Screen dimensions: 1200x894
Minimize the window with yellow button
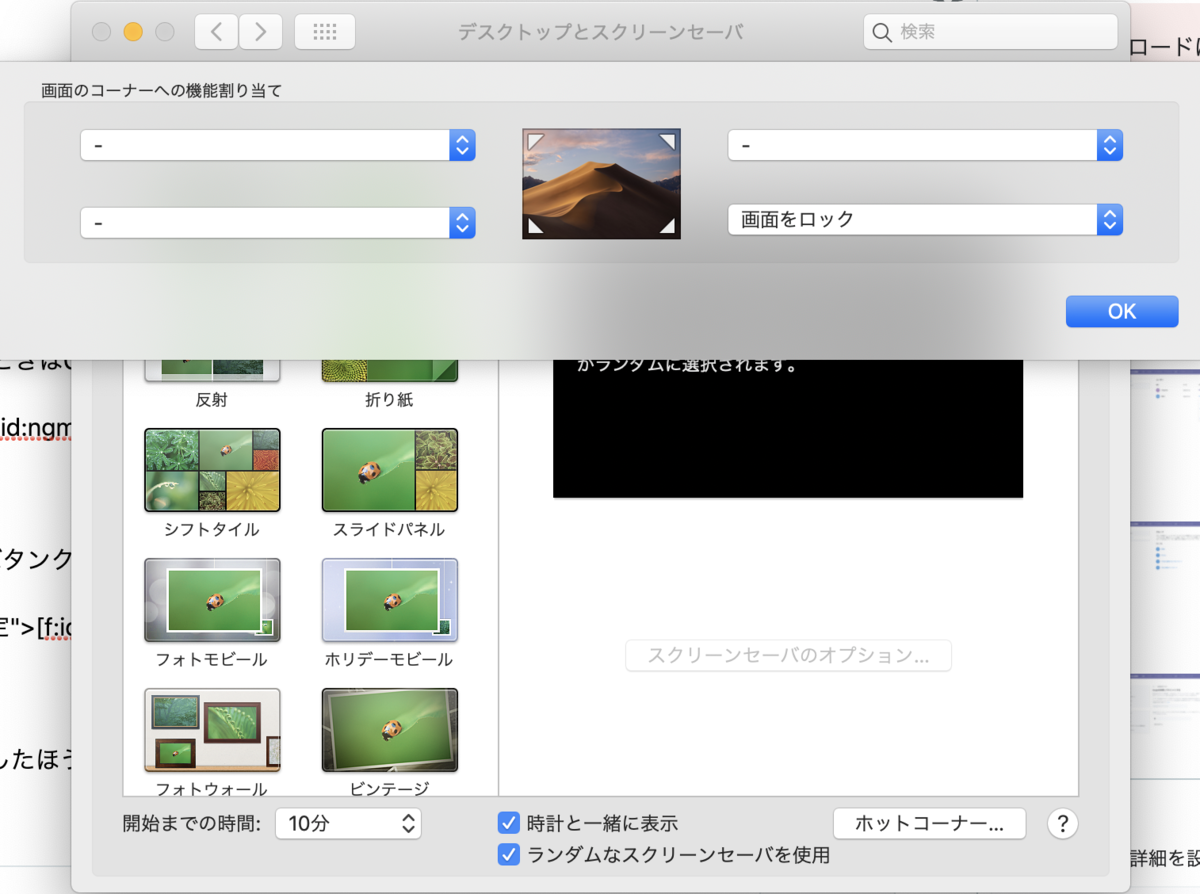tap(132, 32)
